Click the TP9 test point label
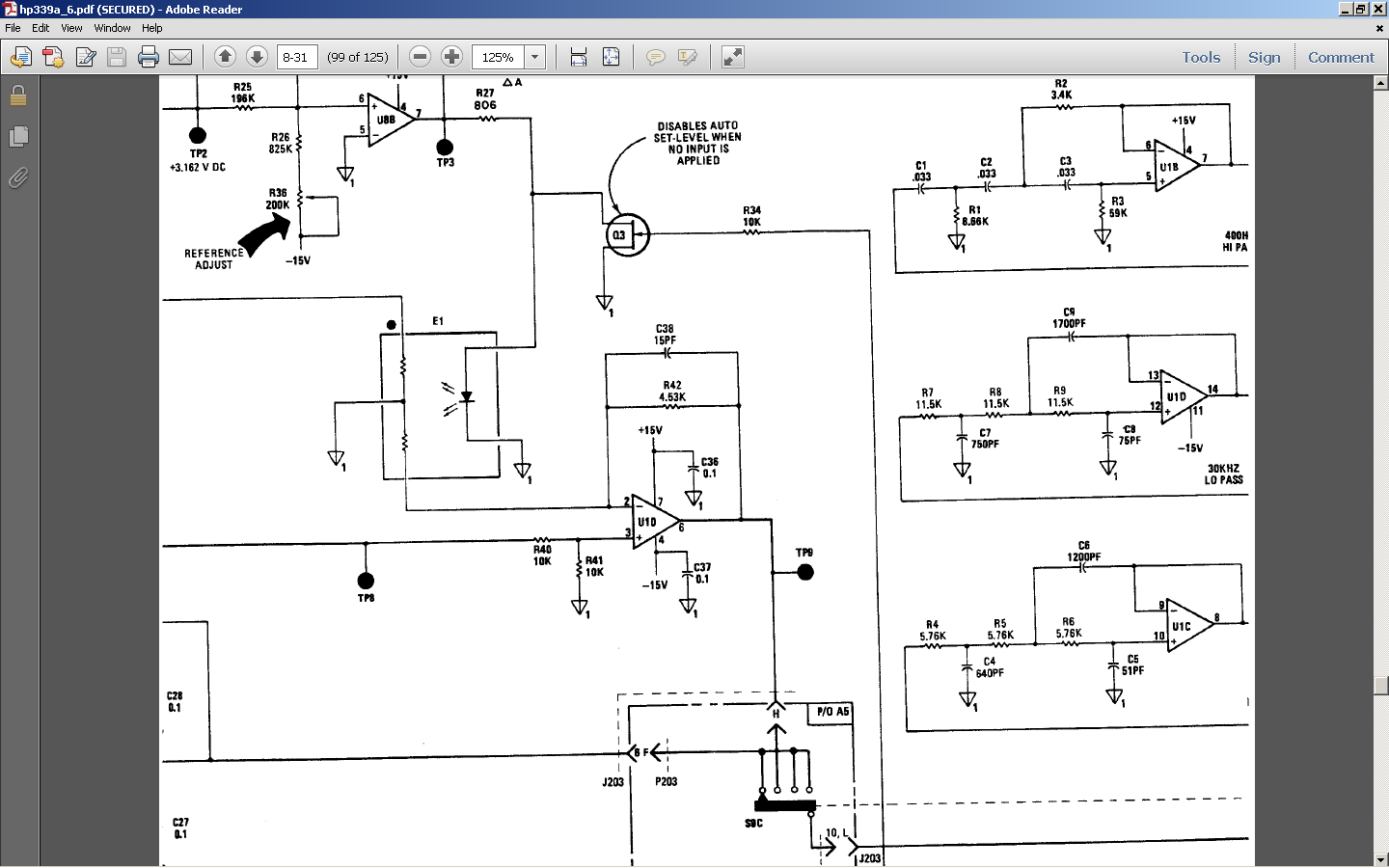1389x868 pixels. 803,553
